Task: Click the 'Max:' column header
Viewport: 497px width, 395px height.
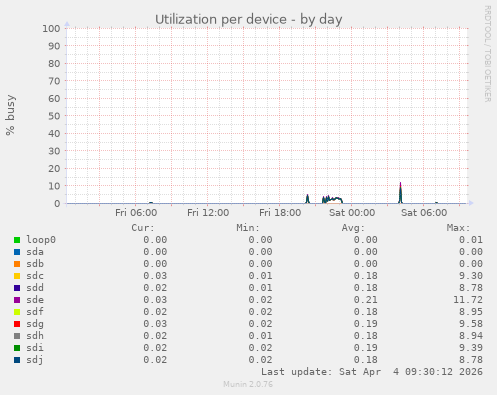Action: pyautogui.click(x=458, y=228)
